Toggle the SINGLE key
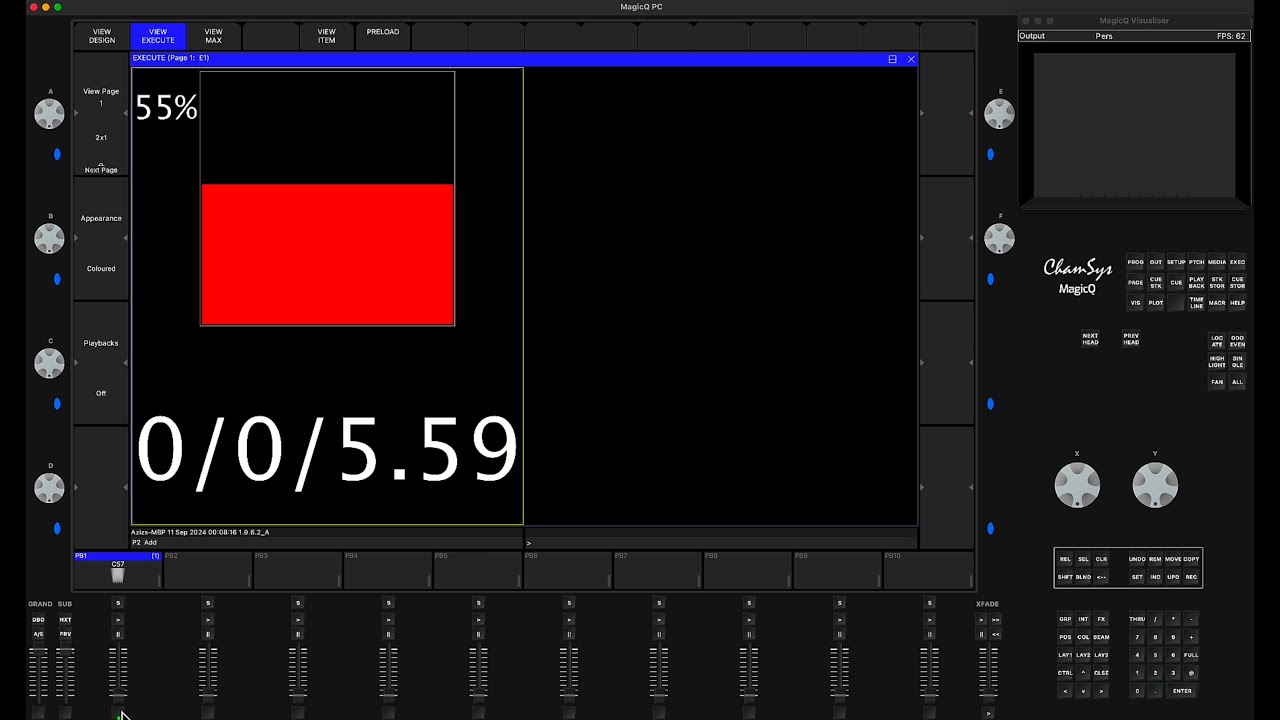Viewport: 1280px width, 720px height. [x=1237, y=361]
